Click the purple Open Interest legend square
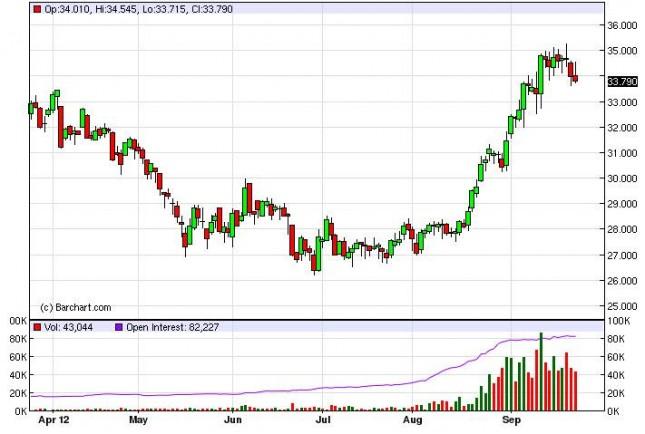 119,327
